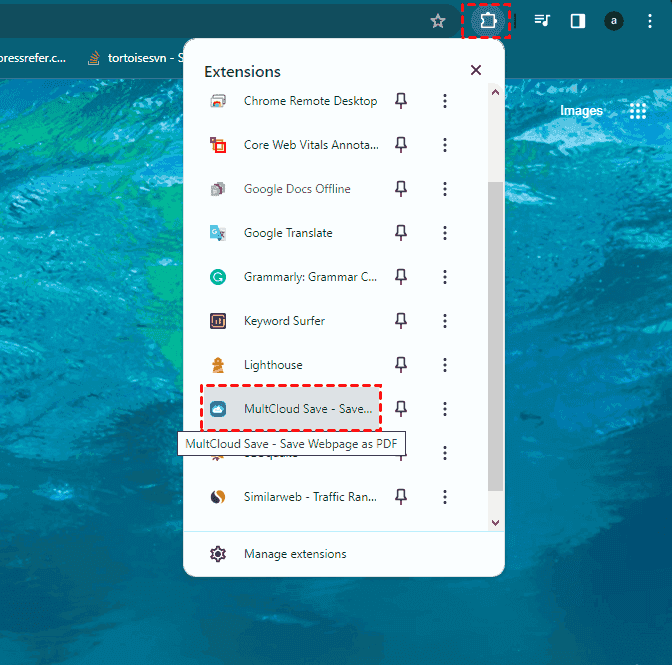The image size is (672, 665).
Task: Select MultCloud Save extension entry
Action: [x=291, y=409]
